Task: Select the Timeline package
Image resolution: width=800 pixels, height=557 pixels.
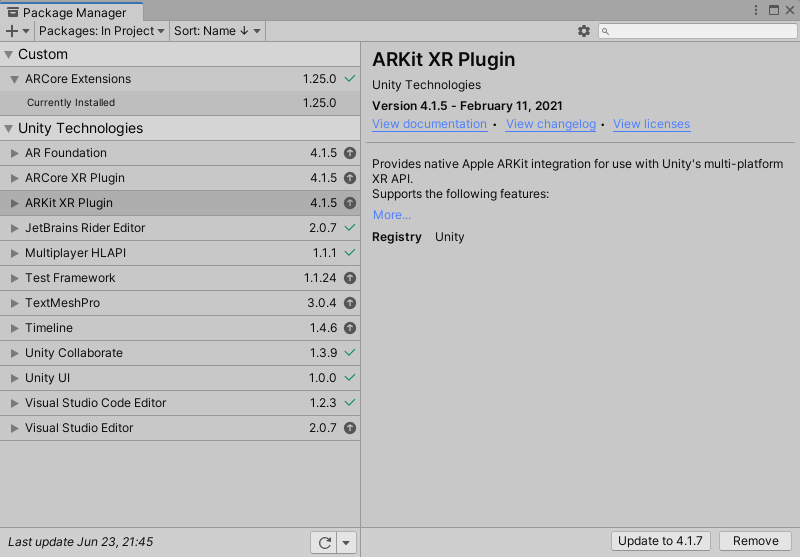Action: pos(180,328)
